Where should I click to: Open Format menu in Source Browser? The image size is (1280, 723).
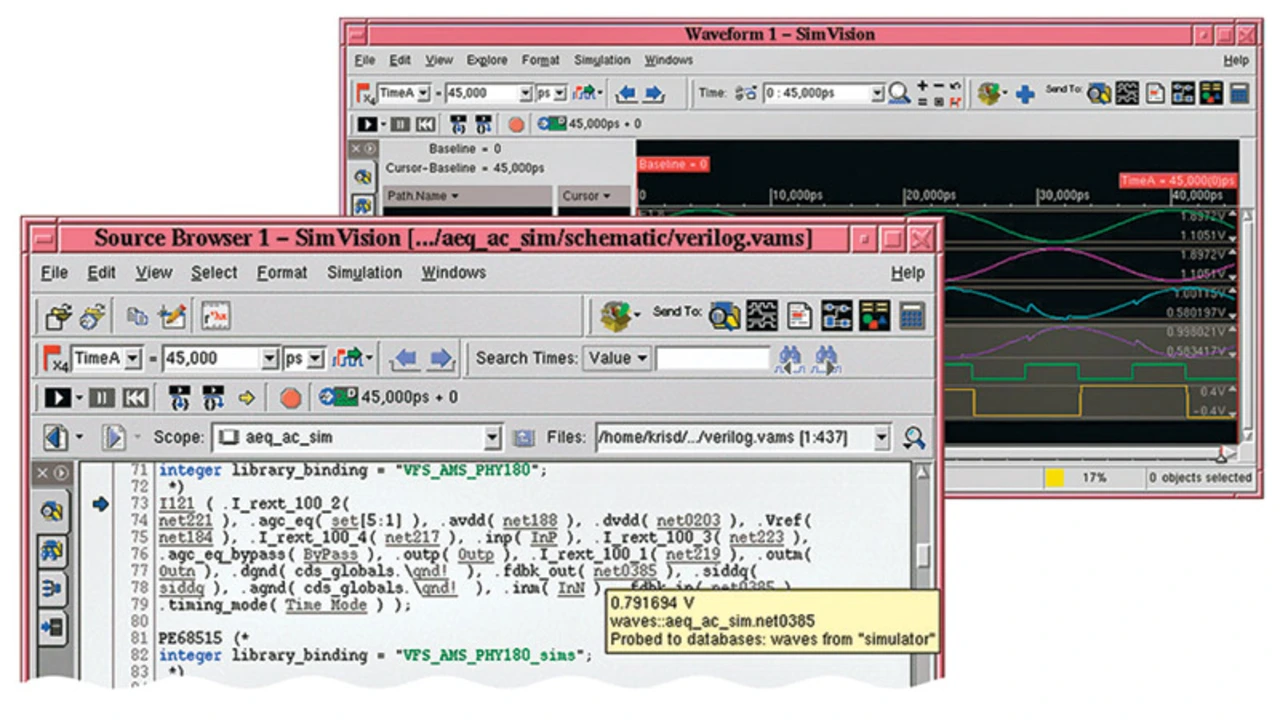[x=281, y=273]
